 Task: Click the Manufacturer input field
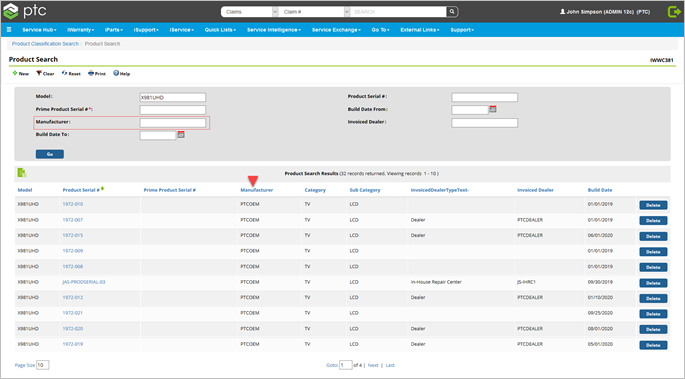coord(173,123)
